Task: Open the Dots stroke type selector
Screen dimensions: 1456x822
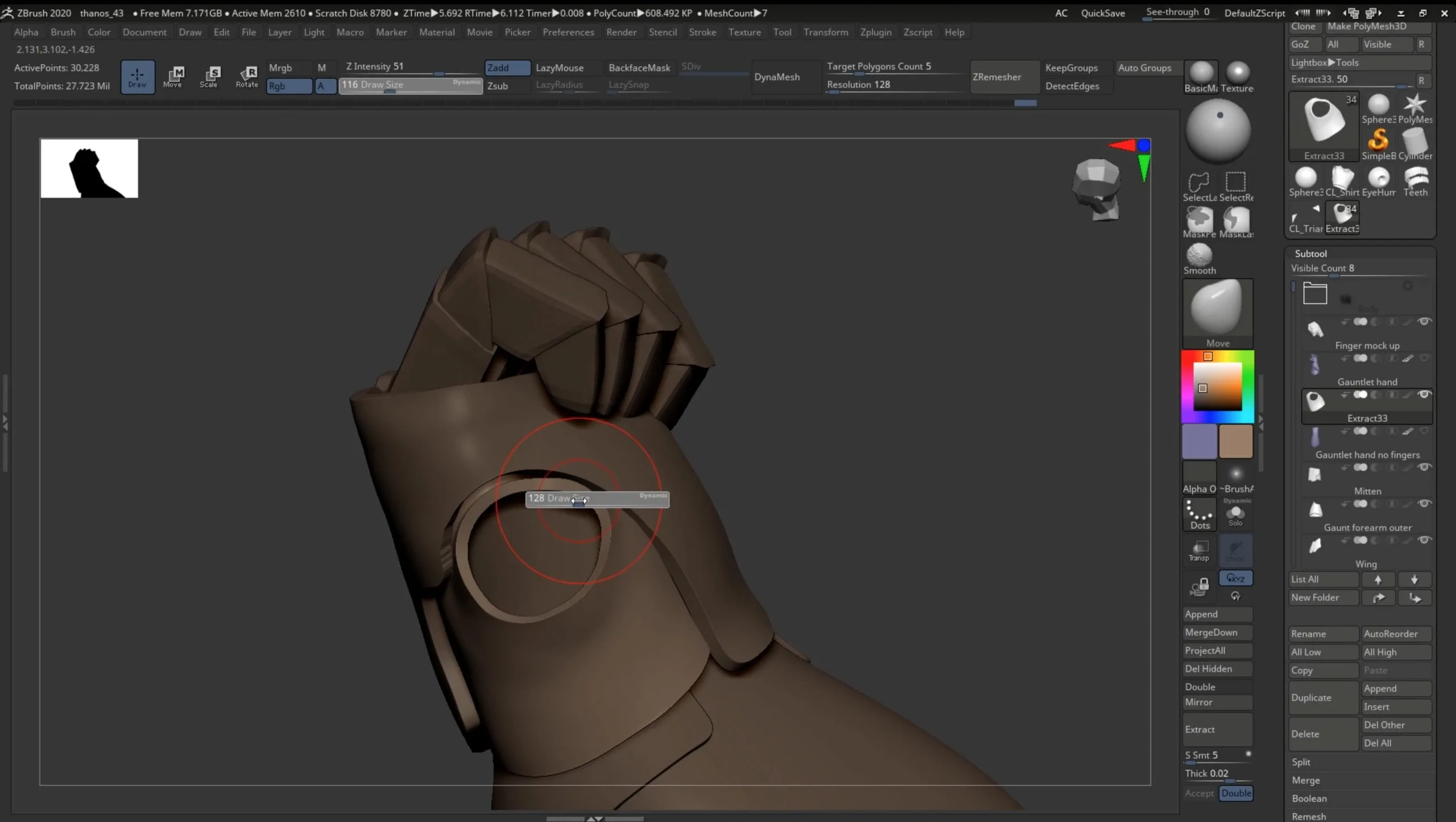Action: (1199, 514)
